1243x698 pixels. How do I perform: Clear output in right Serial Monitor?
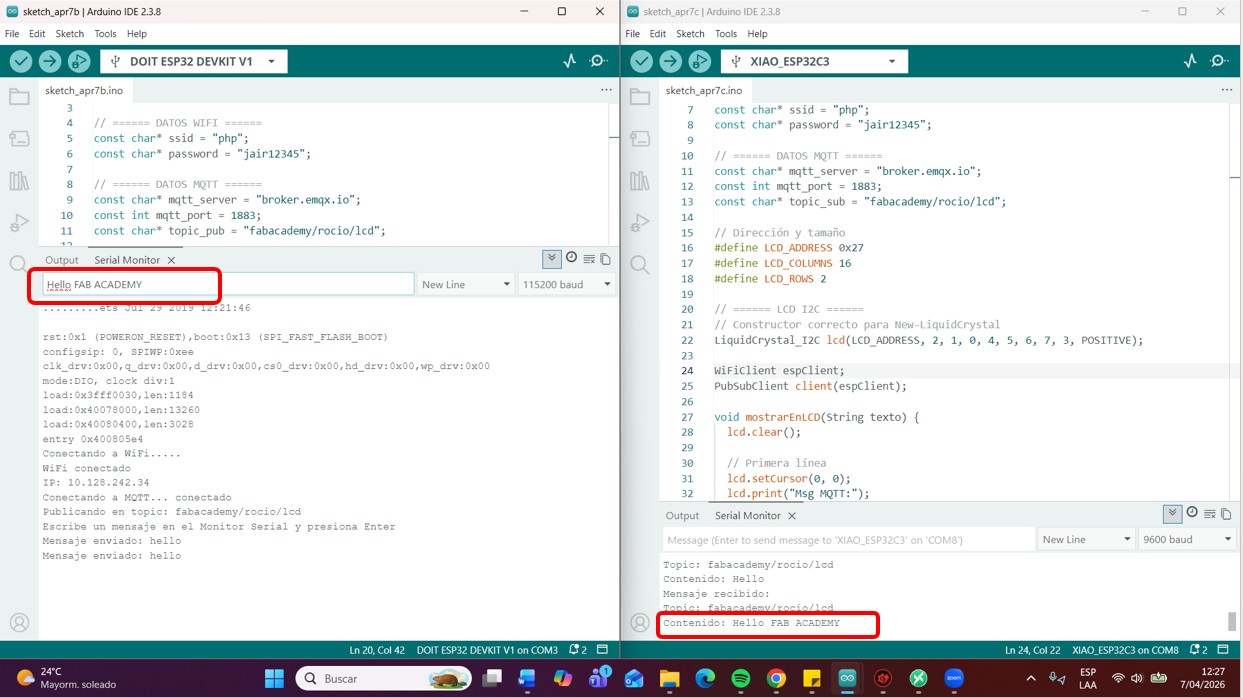pos(1209,514)
